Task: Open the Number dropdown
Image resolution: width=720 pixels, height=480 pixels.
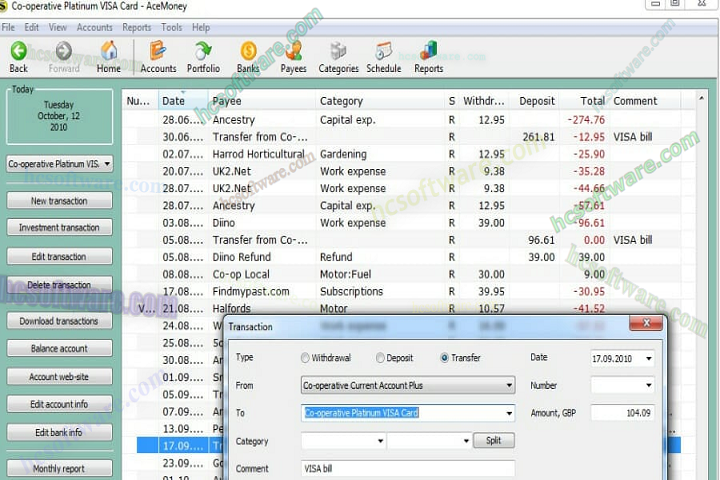Action: [x=648, y=385]
